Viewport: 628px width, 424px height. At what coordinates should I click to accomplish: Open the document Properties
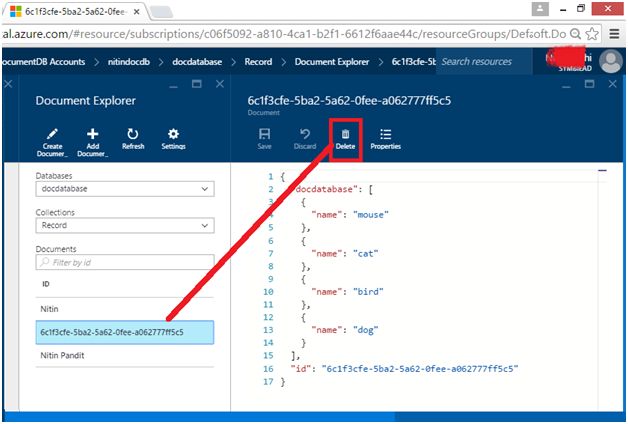click(x=385, y=139)
